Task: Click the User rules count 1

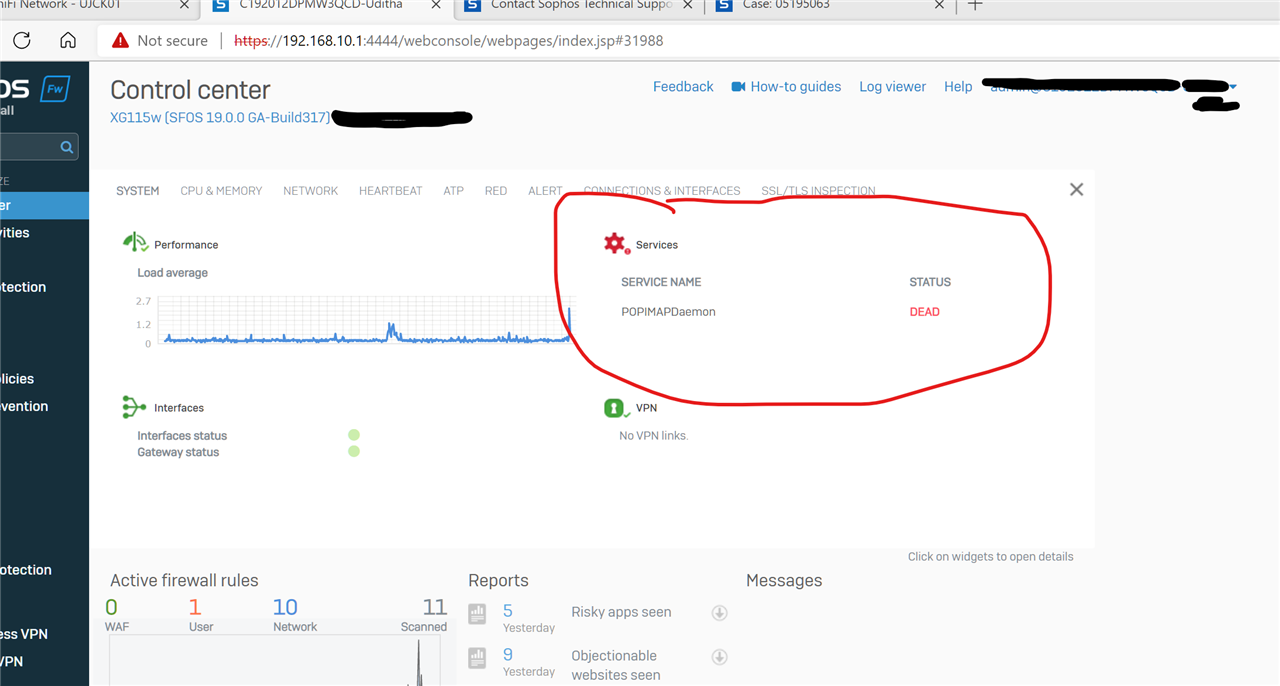Action: (x=195, y=607)
